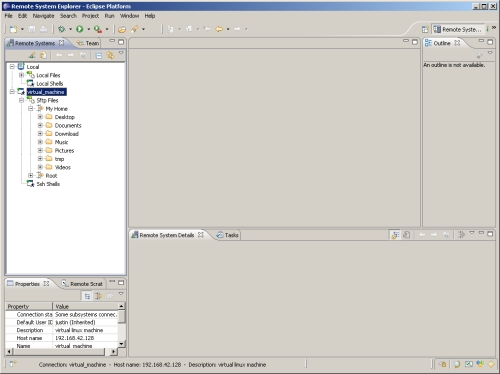This screenshot has height=374, width=500.
Task: Click the green Run button in toolbar
Action: 80,29
